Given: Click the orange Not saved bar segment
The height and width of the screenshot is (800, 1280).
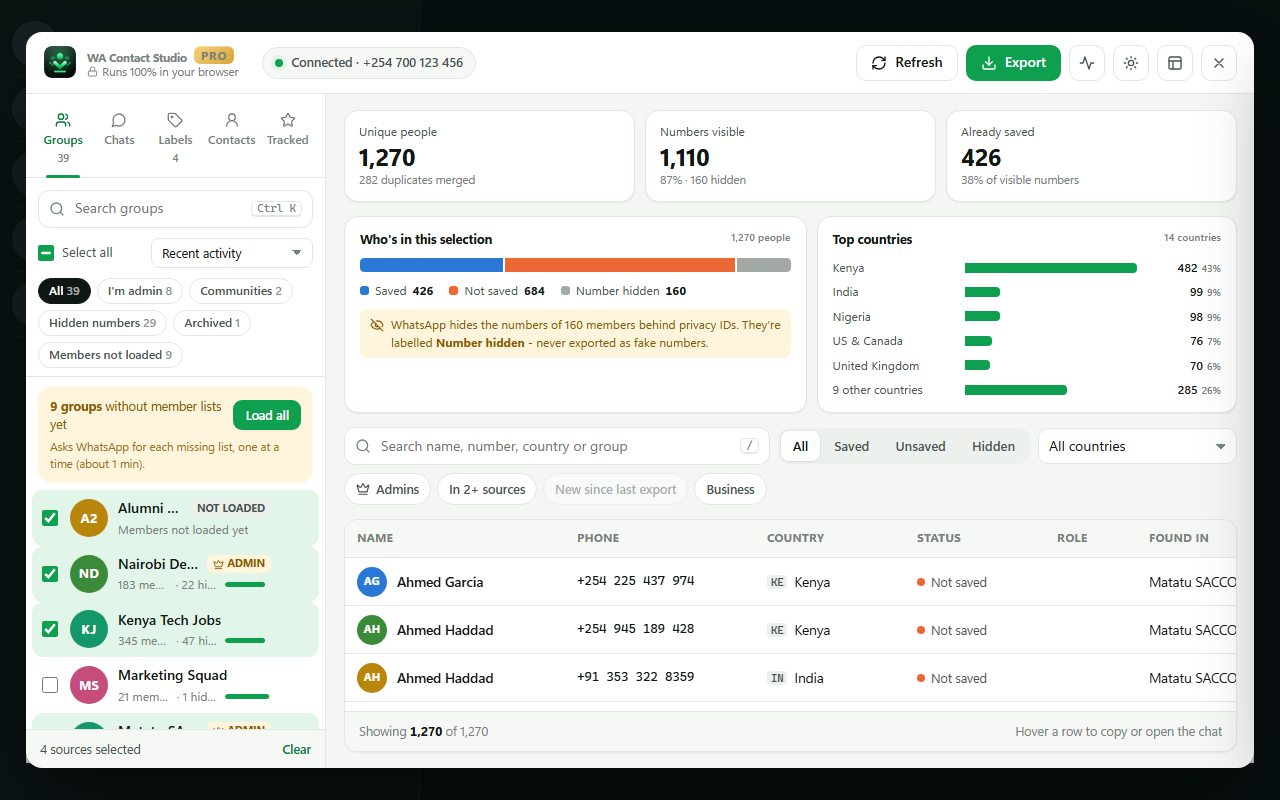Looking at the screenshot, I should point(620,265).
